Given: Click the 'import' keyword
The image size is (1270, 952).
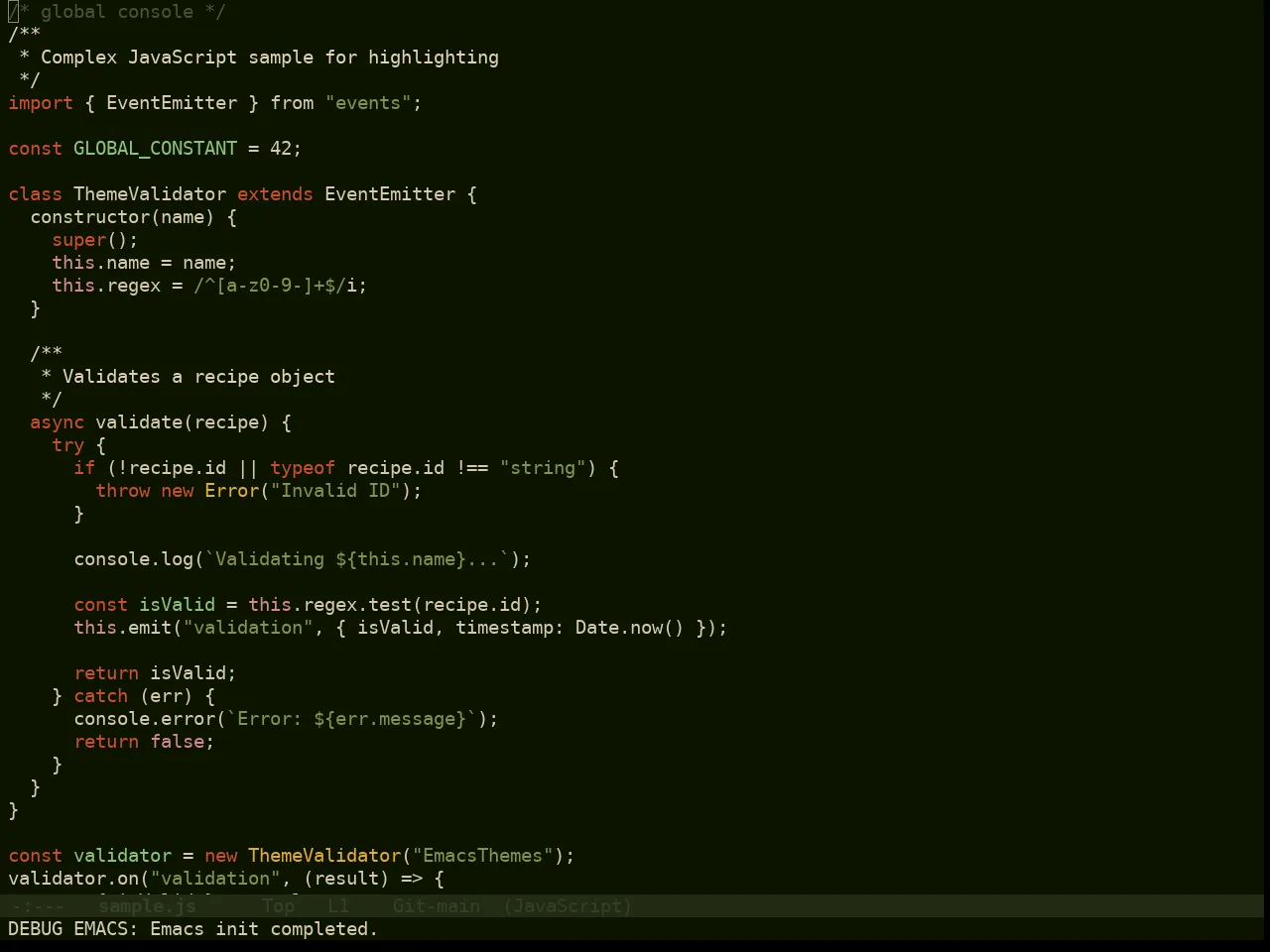Looking at the screenshot, I should 41,103.
